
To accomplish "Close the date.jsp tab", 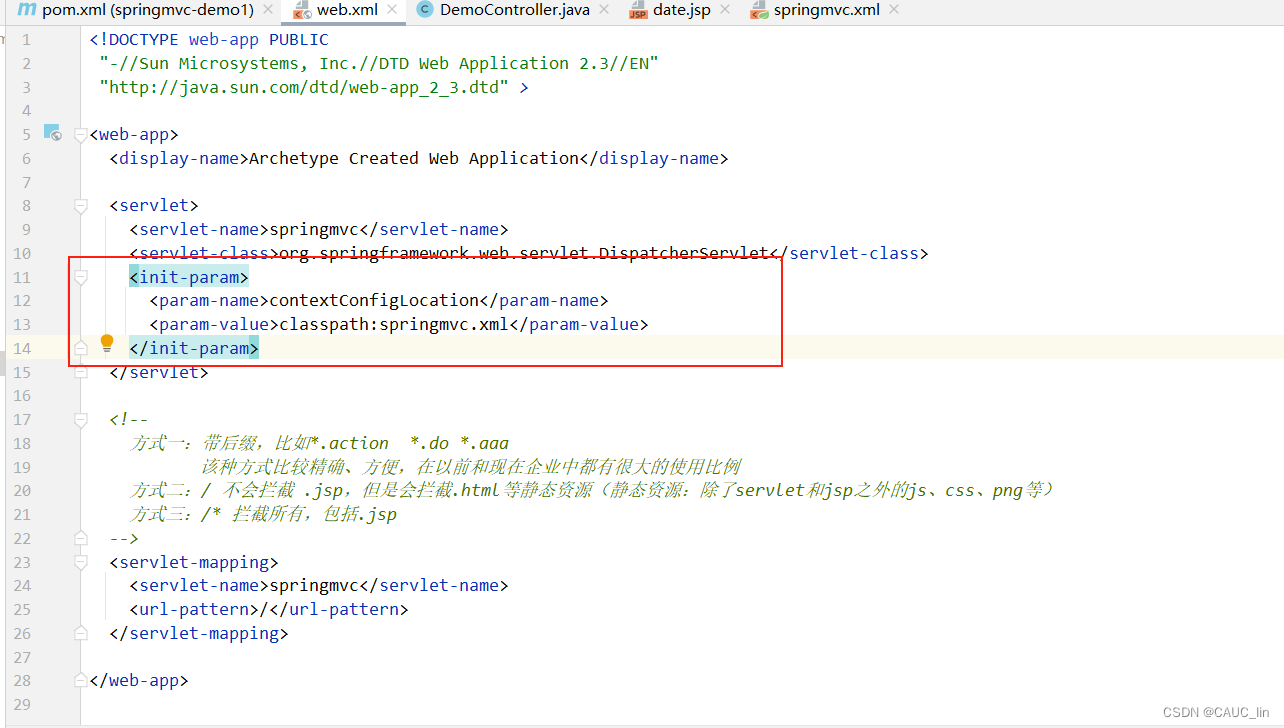I will pyautogui.click(x=725, y=10).
